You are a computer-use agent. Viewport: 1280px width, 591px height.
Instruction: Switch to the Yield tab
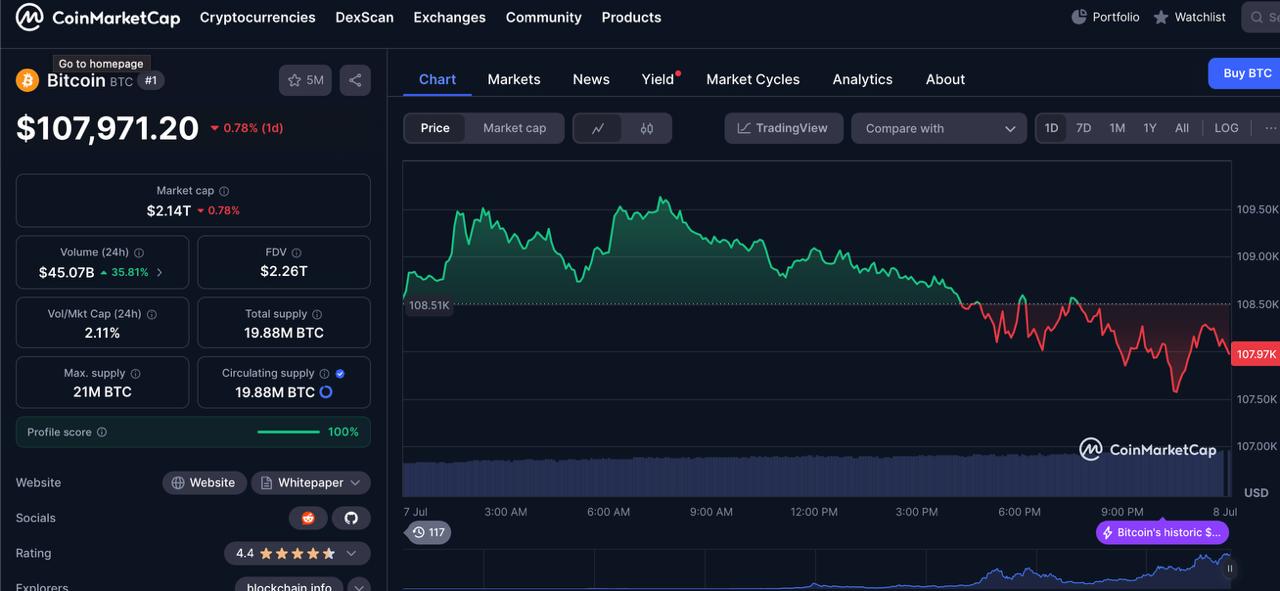coord(658,79)
